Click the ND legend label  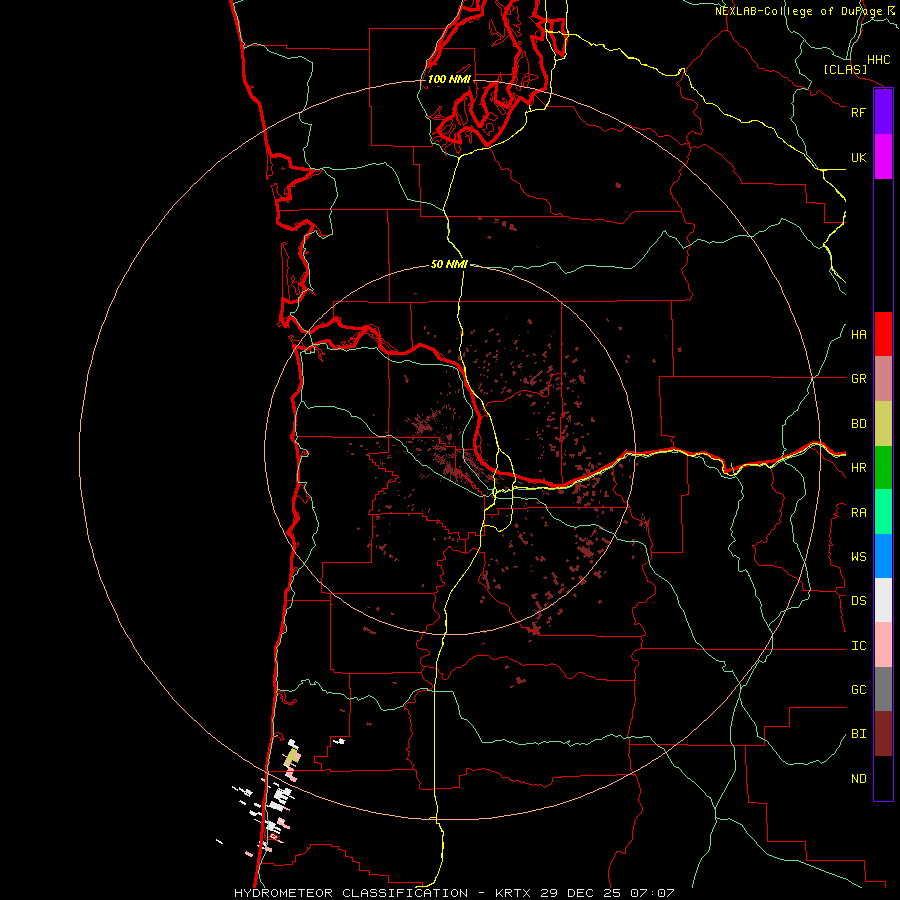(x=858, y=779)
